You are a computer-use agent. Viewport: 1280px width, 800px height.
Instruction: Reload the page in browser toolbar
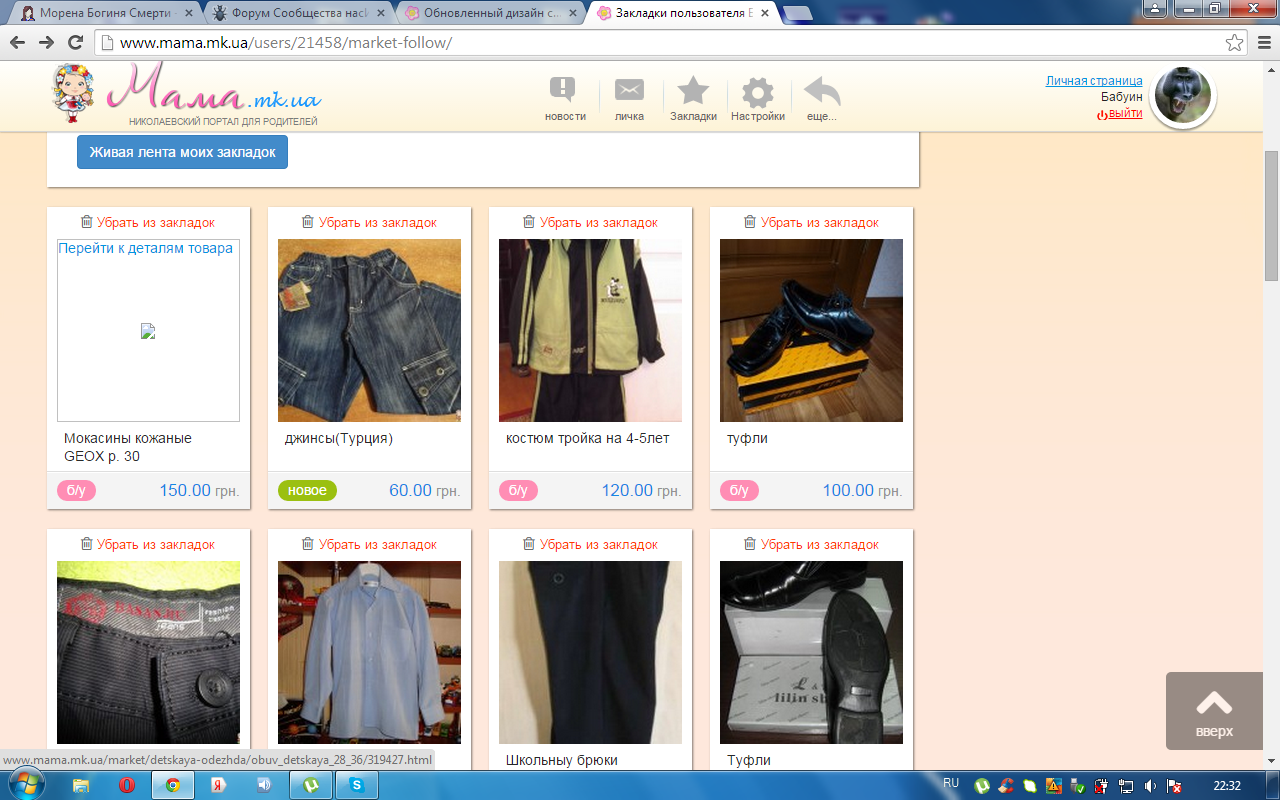[x=75, y=43]
